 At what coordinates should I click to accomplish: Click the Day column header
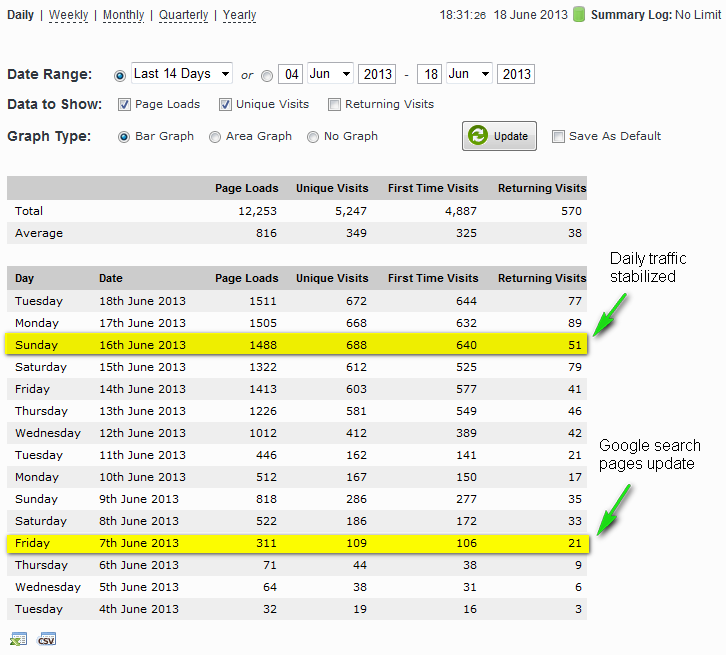coord(25,278)
